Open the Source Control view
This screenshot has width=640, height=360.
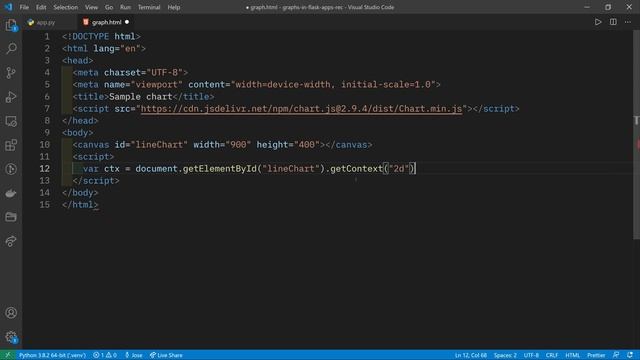(11, 73)
